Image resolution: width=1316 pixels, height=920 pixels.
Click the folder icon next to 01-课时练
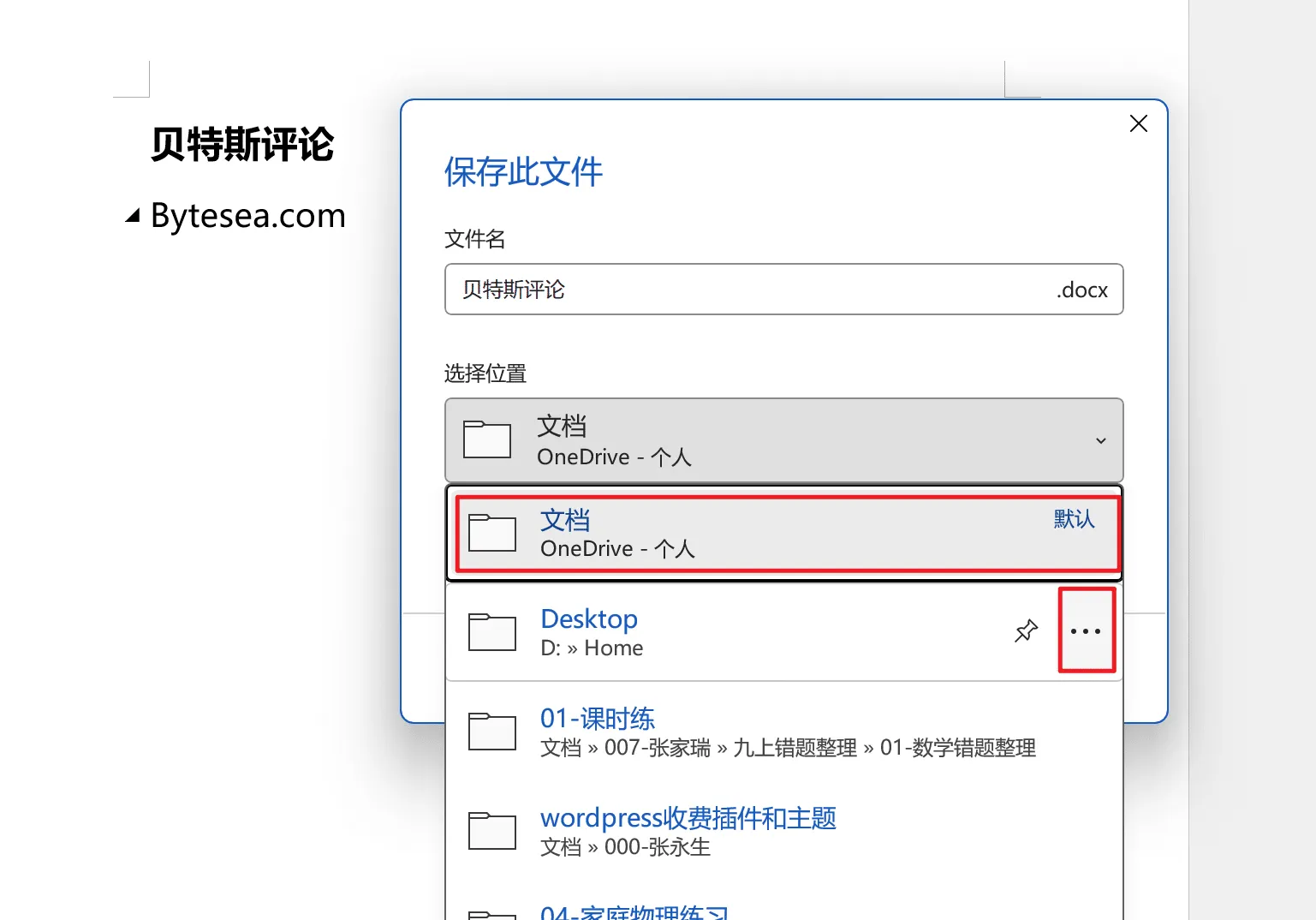tap(492, 732)
